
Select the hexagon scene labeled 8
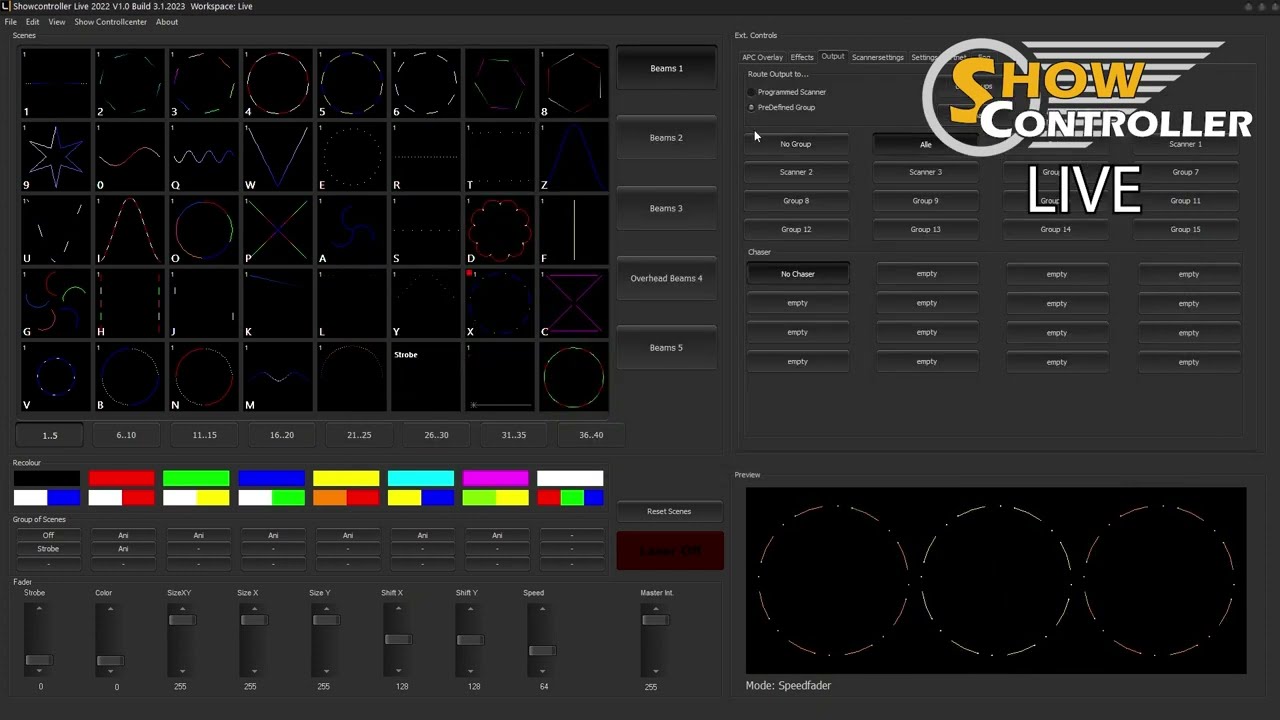[573, 83]
